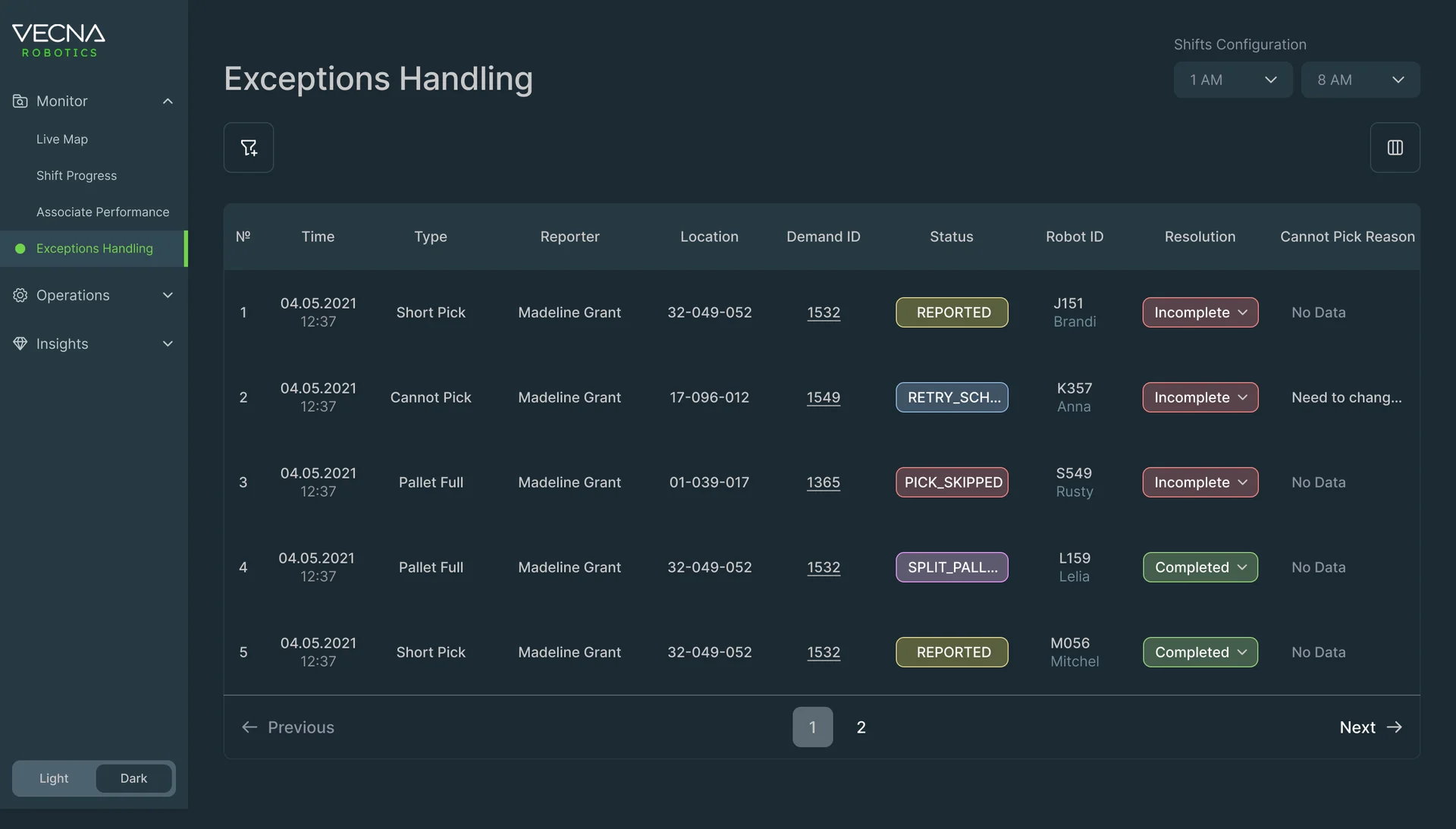
Task: Open the column layout settings icon
Action: pyautogui.click(x=1395, y=147)
